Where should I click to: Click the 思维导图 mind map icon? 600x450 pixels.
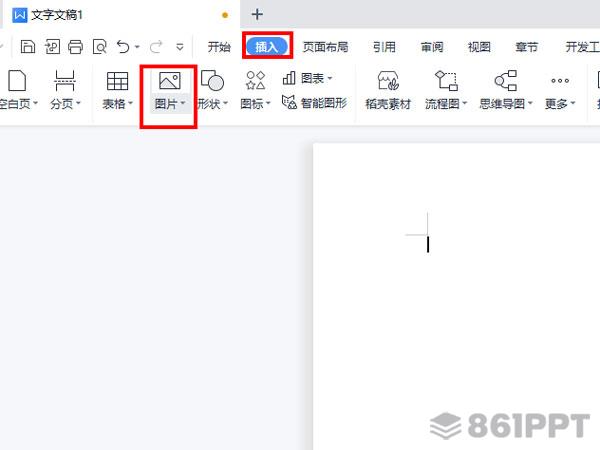pyautogui.click(x=505, y=80)
